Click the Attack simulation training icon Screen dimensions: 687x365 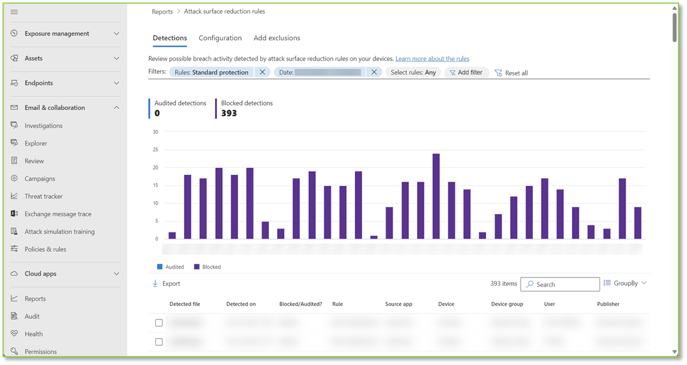coord(14,231)
